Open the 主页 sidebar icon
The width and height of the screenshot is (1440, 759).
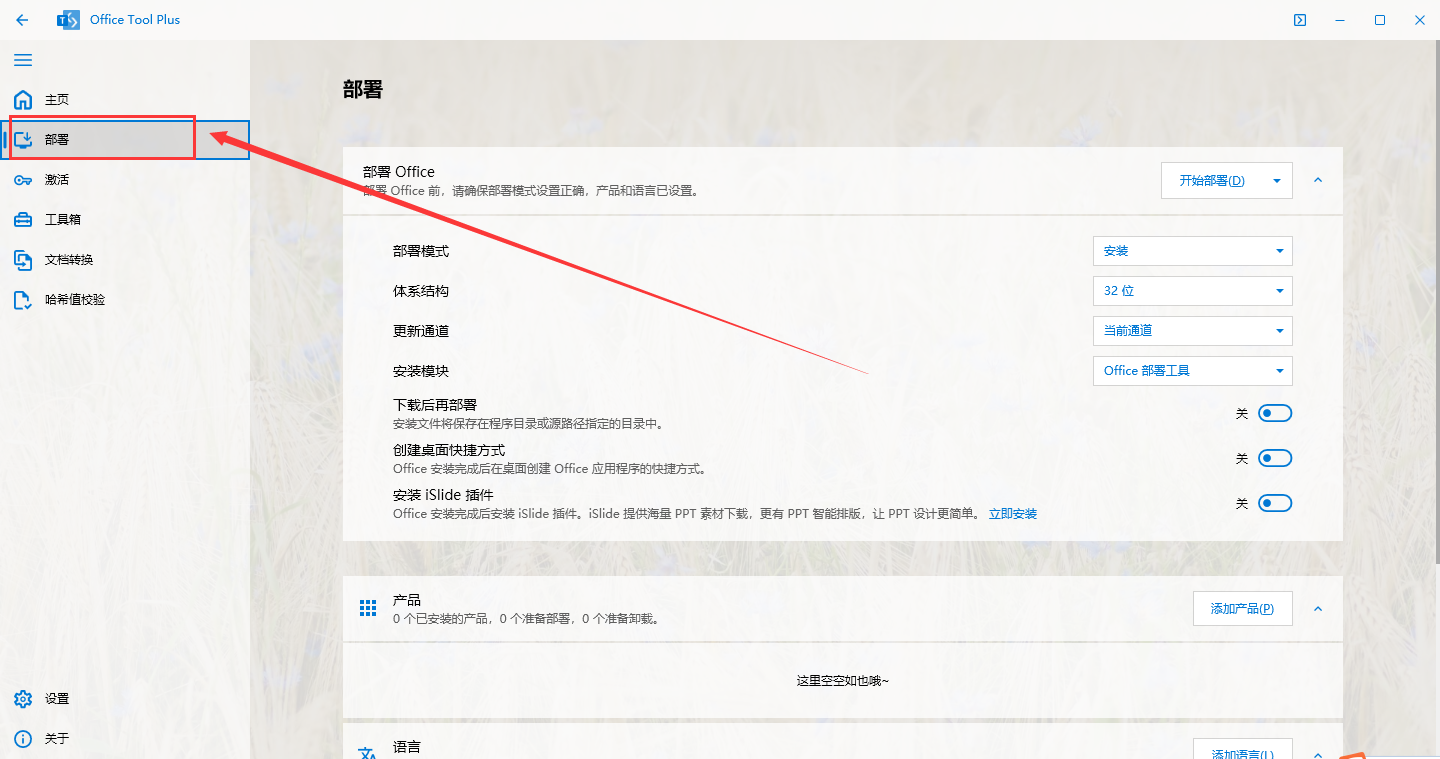(x=22, y=99)
